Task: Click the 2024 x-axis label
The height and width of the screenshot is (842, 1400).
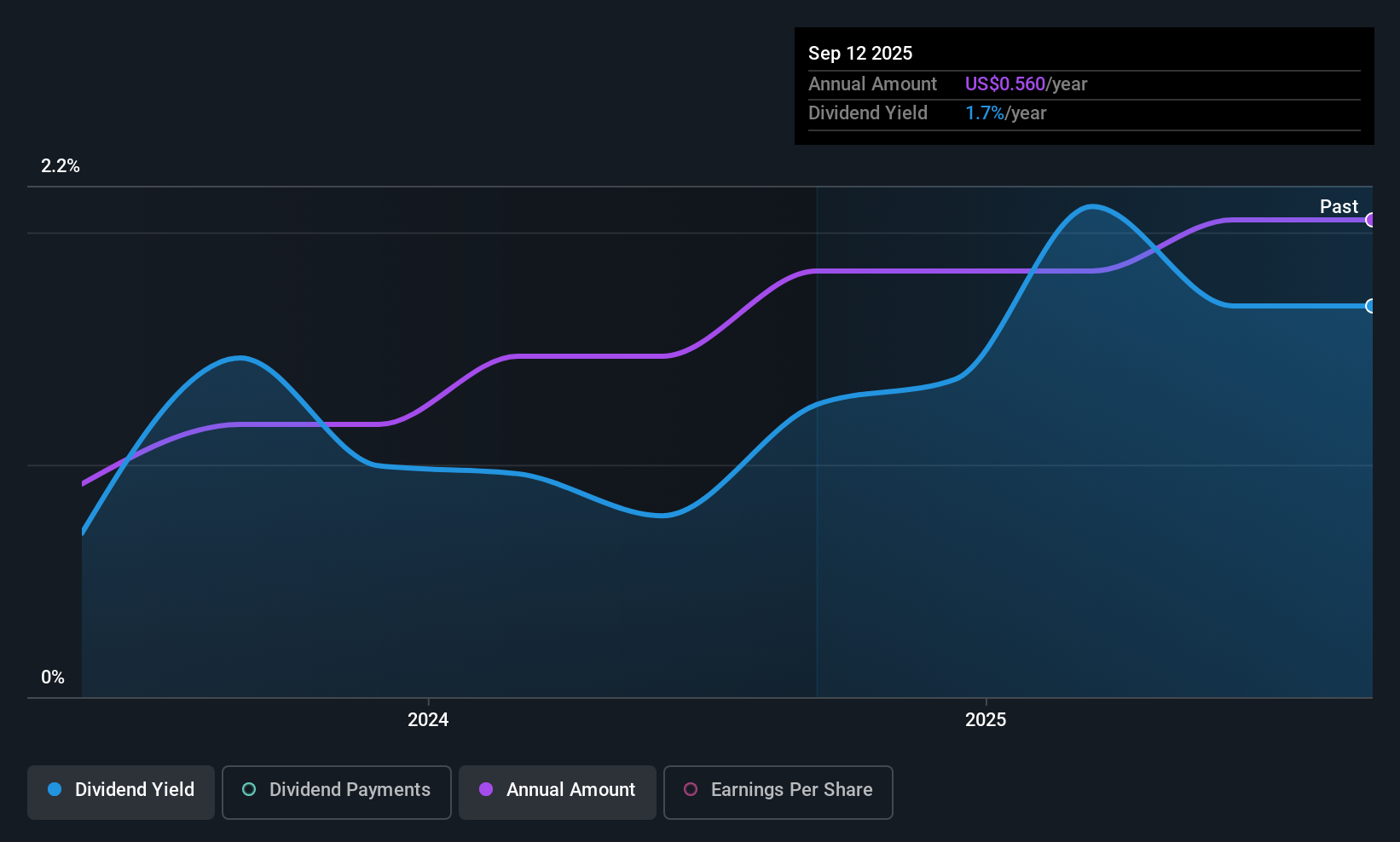Action: pyautogui.click(x=428, y=719)
